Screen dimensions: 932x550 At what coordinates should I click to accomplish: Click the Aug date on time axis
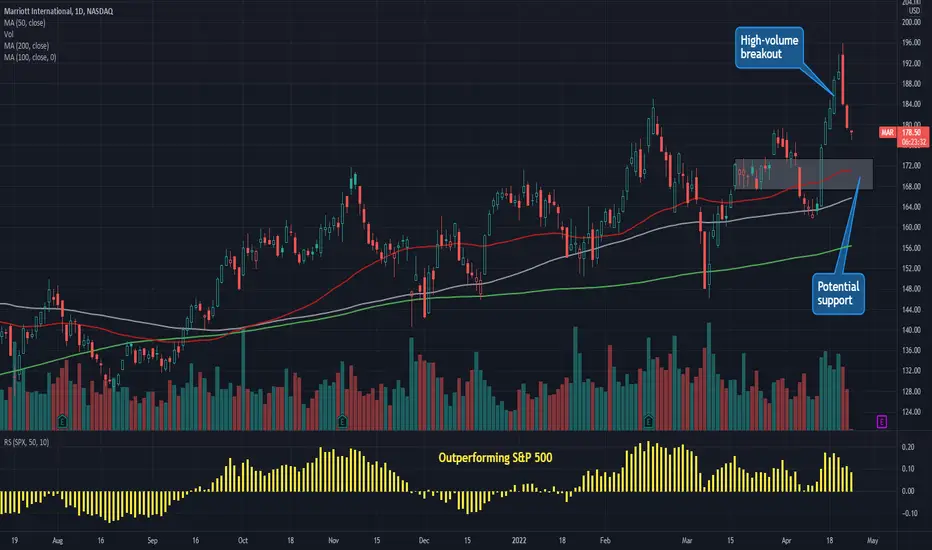tap(58, 540)
